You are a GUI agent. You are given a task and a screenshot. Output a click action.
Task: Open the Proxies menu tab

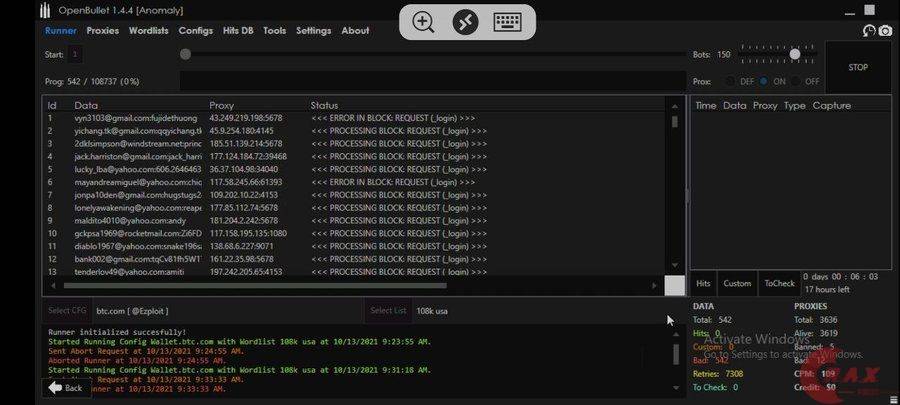pyautogui.click(x=102, y=31)
